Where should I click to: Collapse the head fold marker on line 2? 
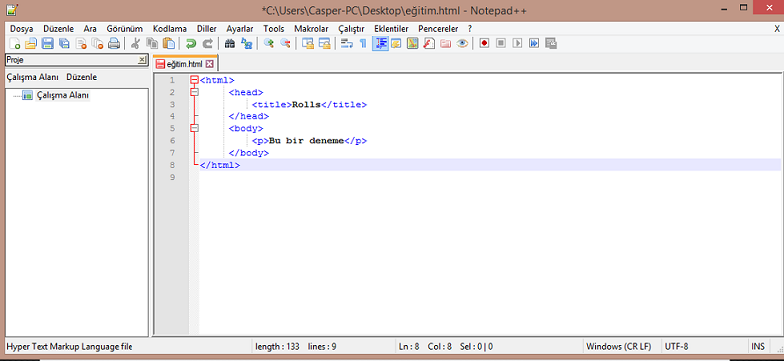coord(194,92)
